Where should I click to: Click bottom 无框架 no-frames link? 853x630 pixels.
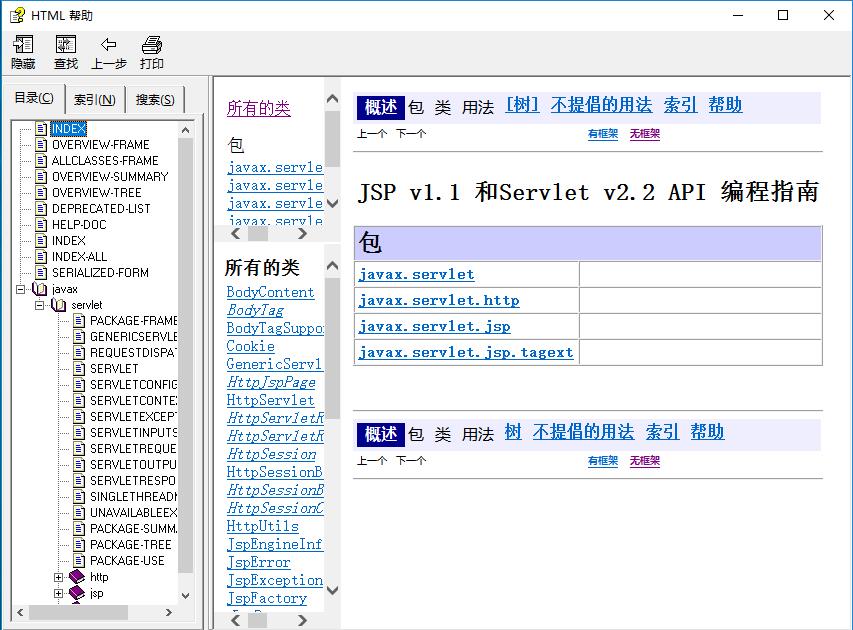pyautogui.click(x=645, y=461)
